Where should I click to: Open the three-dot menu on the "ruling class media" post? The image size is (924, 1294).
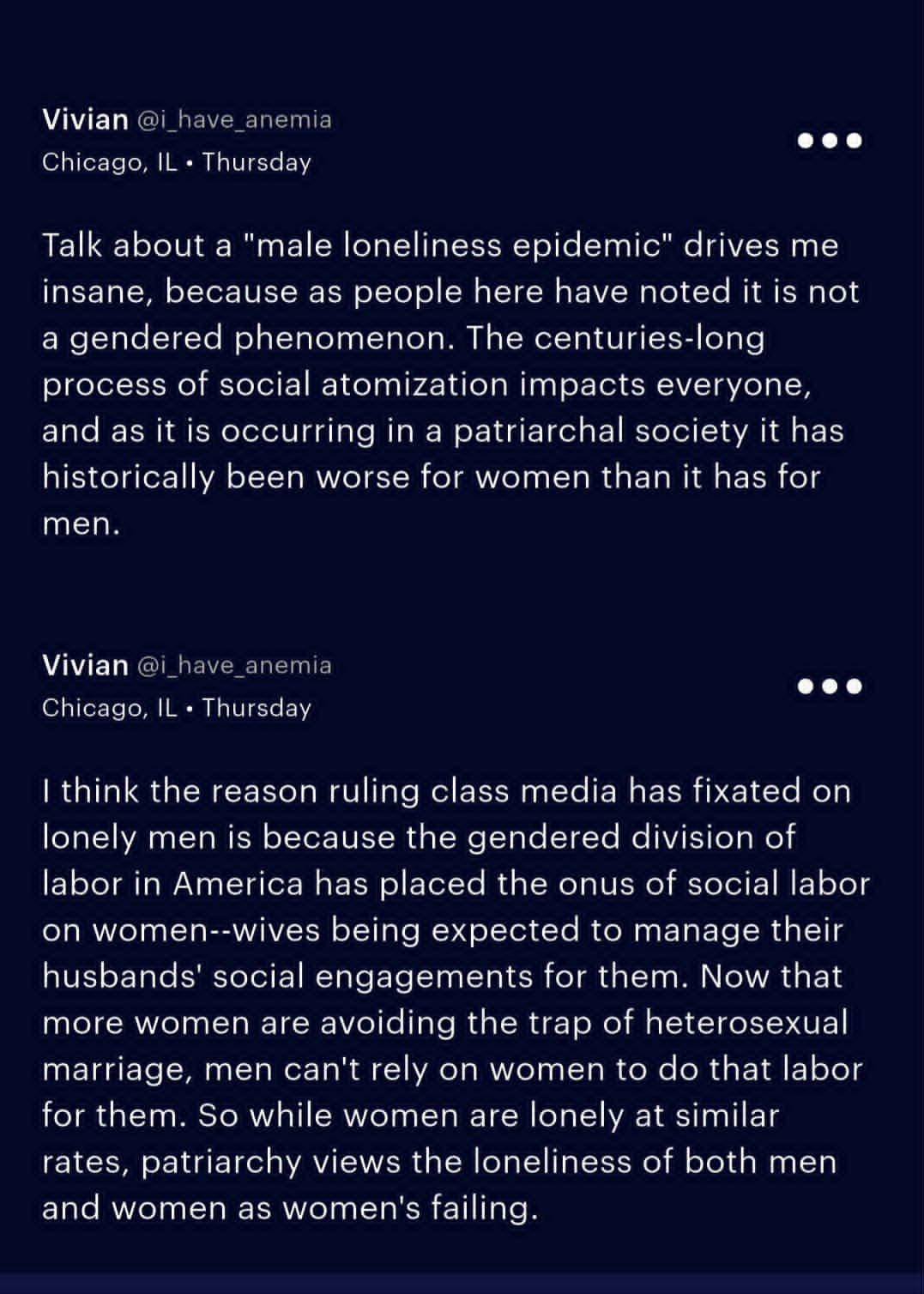coord(830,686)
